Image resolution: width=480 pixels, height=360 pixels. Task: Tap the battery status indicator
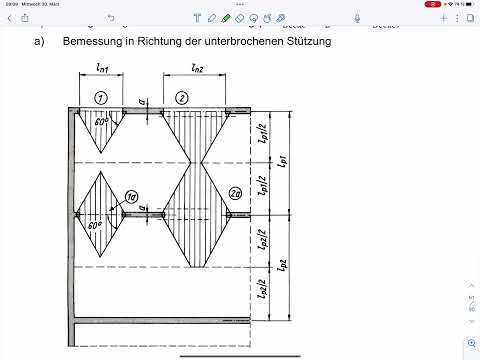click(469, 4)
